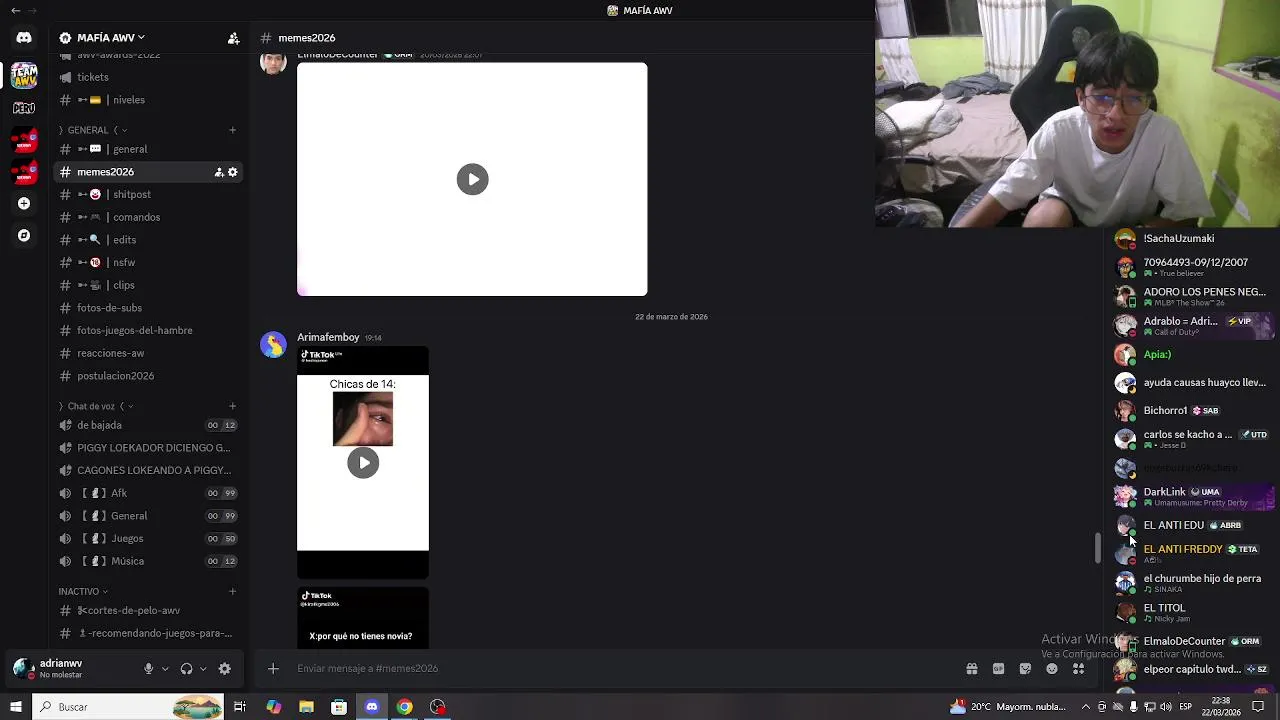Open File Explorer from taskbar

tap(306, 707)
